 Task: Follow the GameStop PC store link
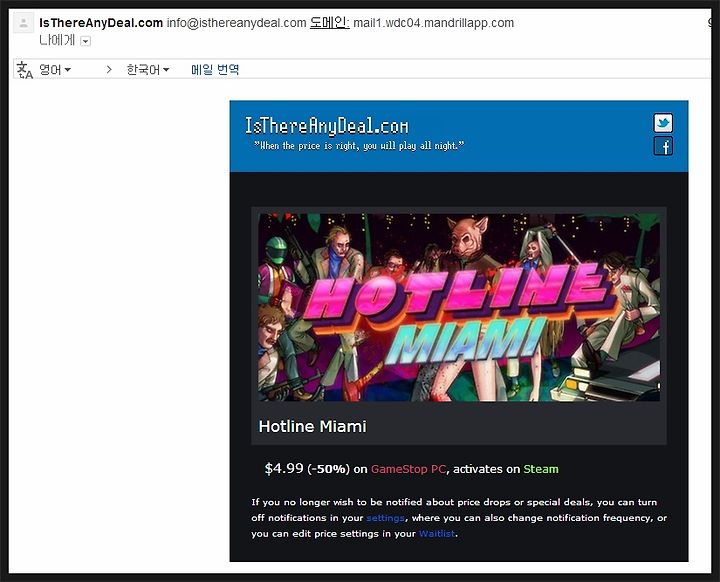point(408,469)
